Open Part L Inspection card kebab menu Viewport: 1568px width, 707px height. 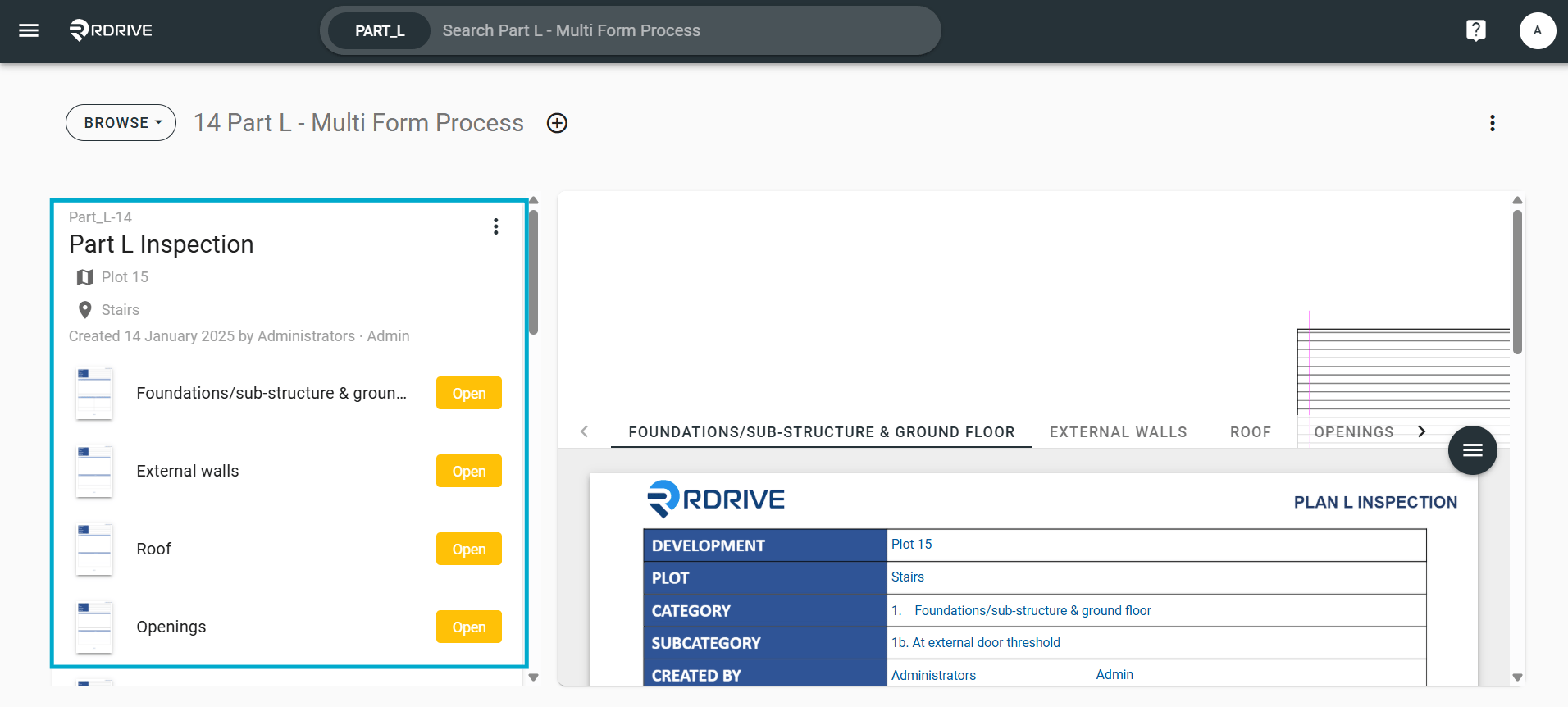495,226
